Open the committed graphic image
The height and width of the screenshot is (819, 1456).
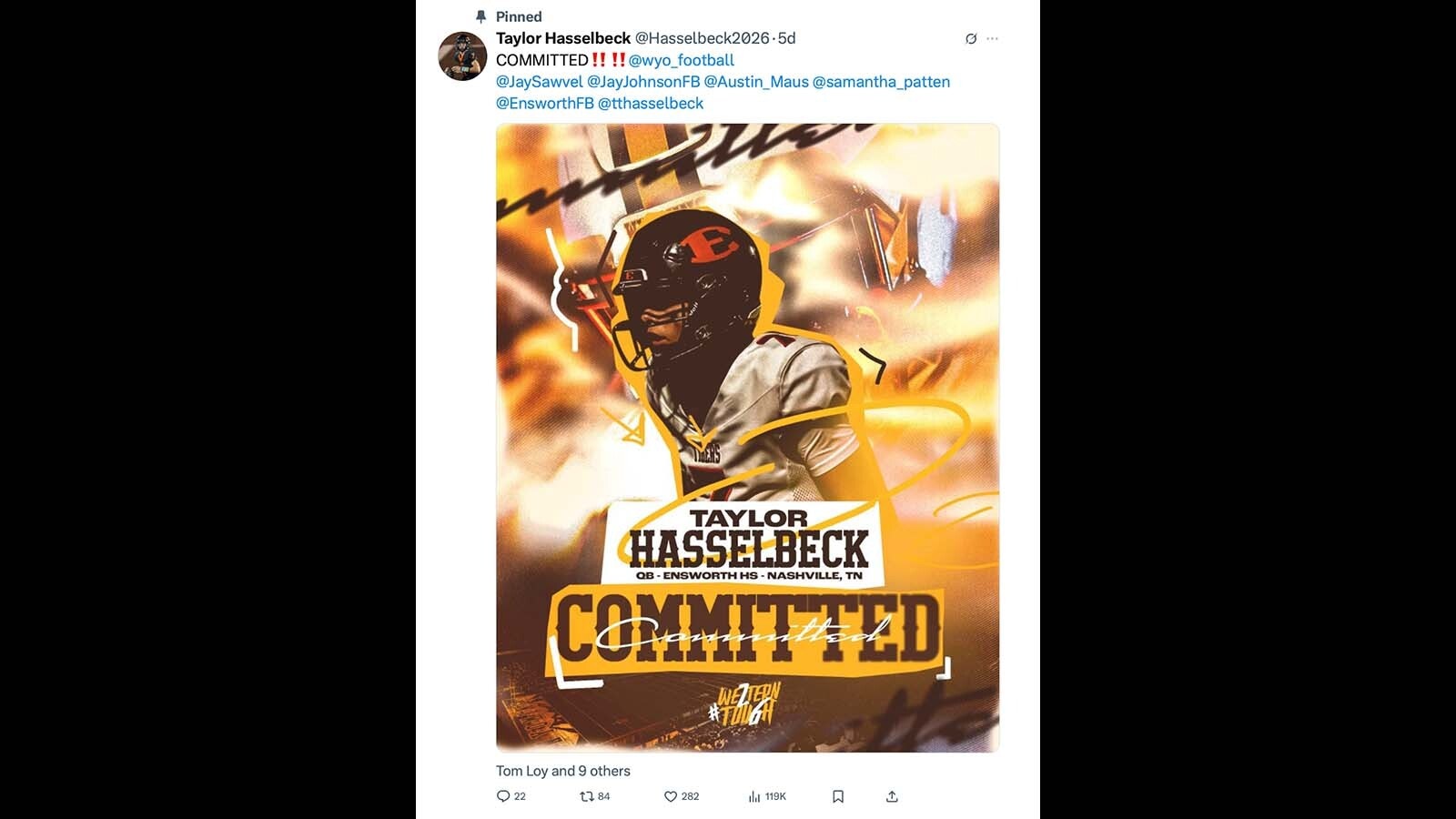pos(747,438)
